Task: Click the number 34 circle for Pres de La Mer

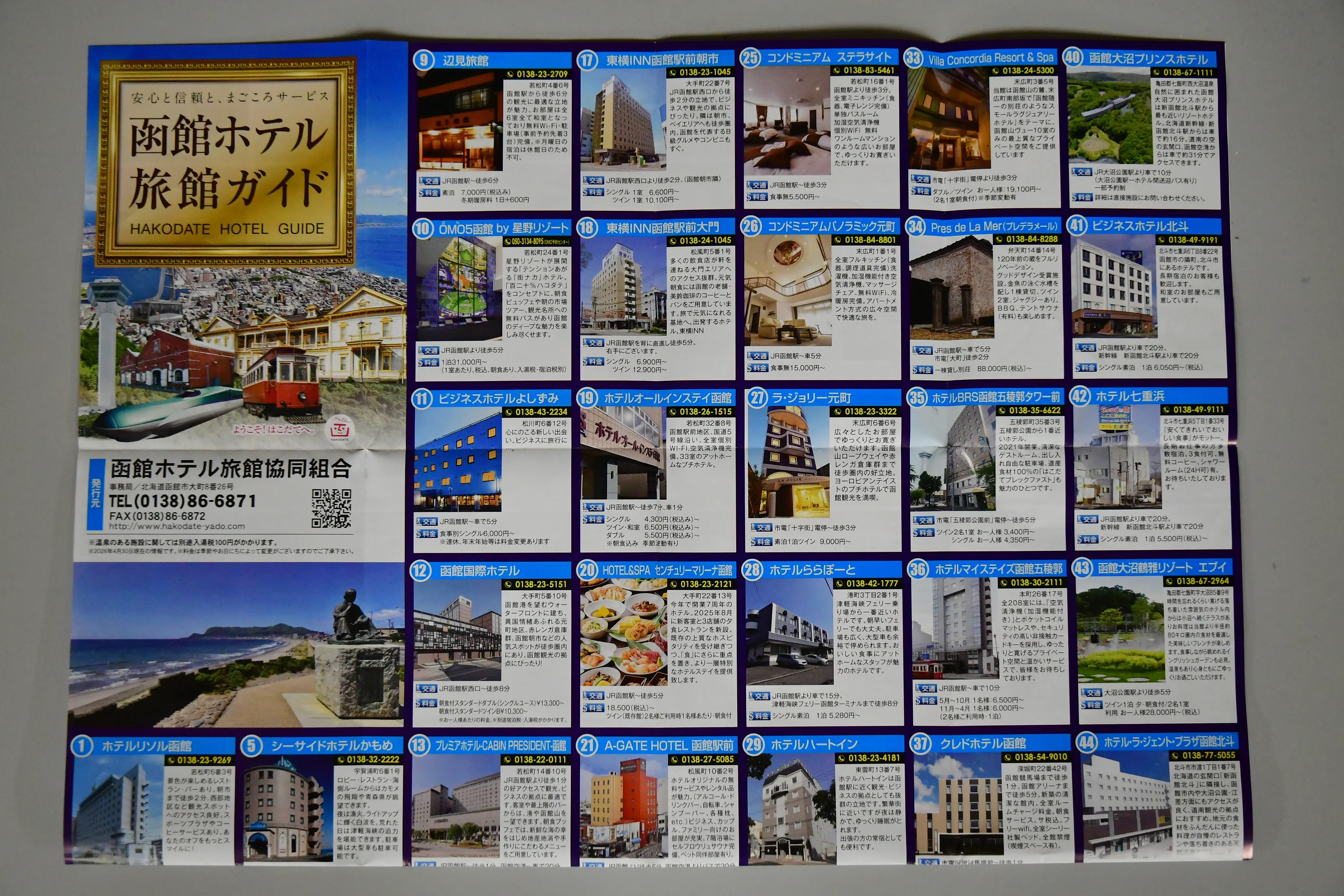Action: pos(915,226)
